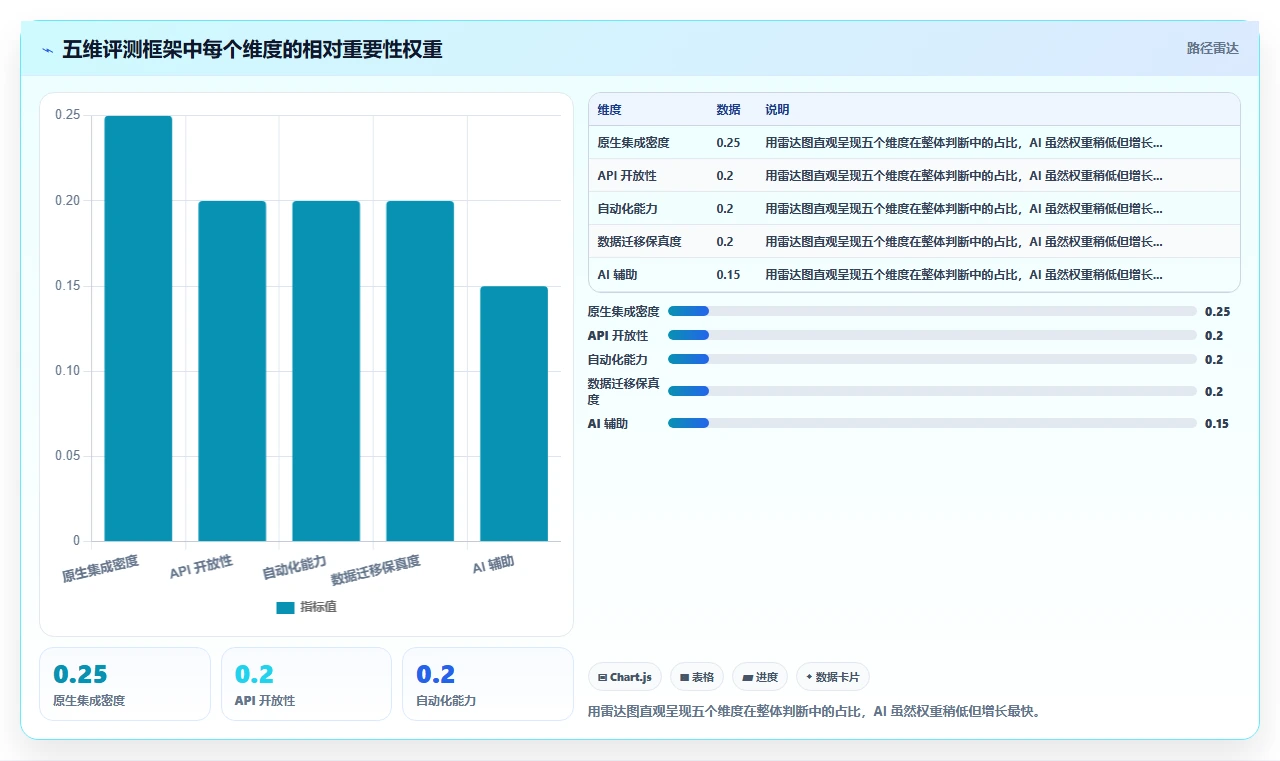
Task: Open the 0.25 原生集成密度 stat card
Action: pos(125,684)
